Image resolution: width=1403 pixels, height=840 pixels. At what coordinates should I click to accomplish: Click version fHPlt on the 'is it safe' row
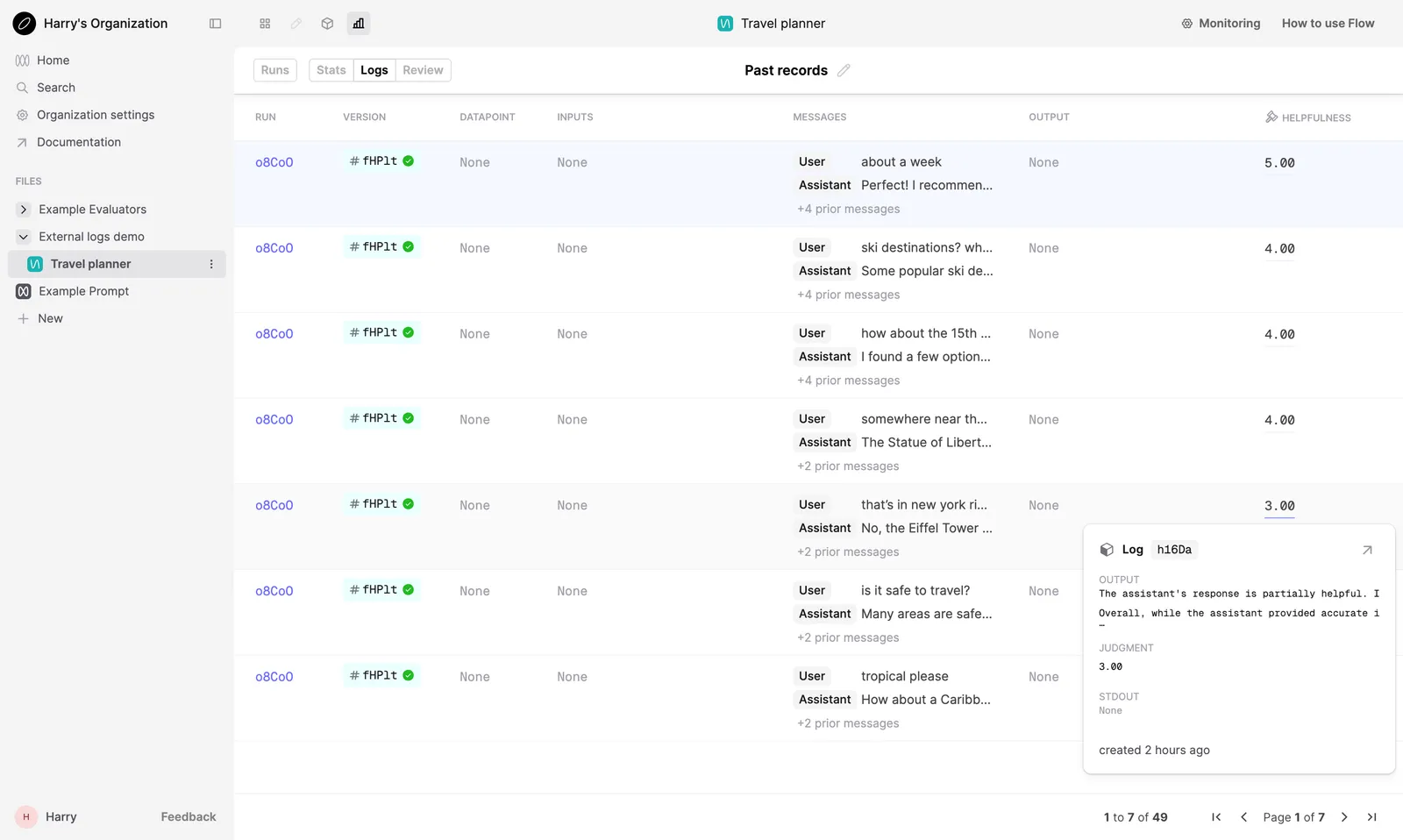(381, 589)
